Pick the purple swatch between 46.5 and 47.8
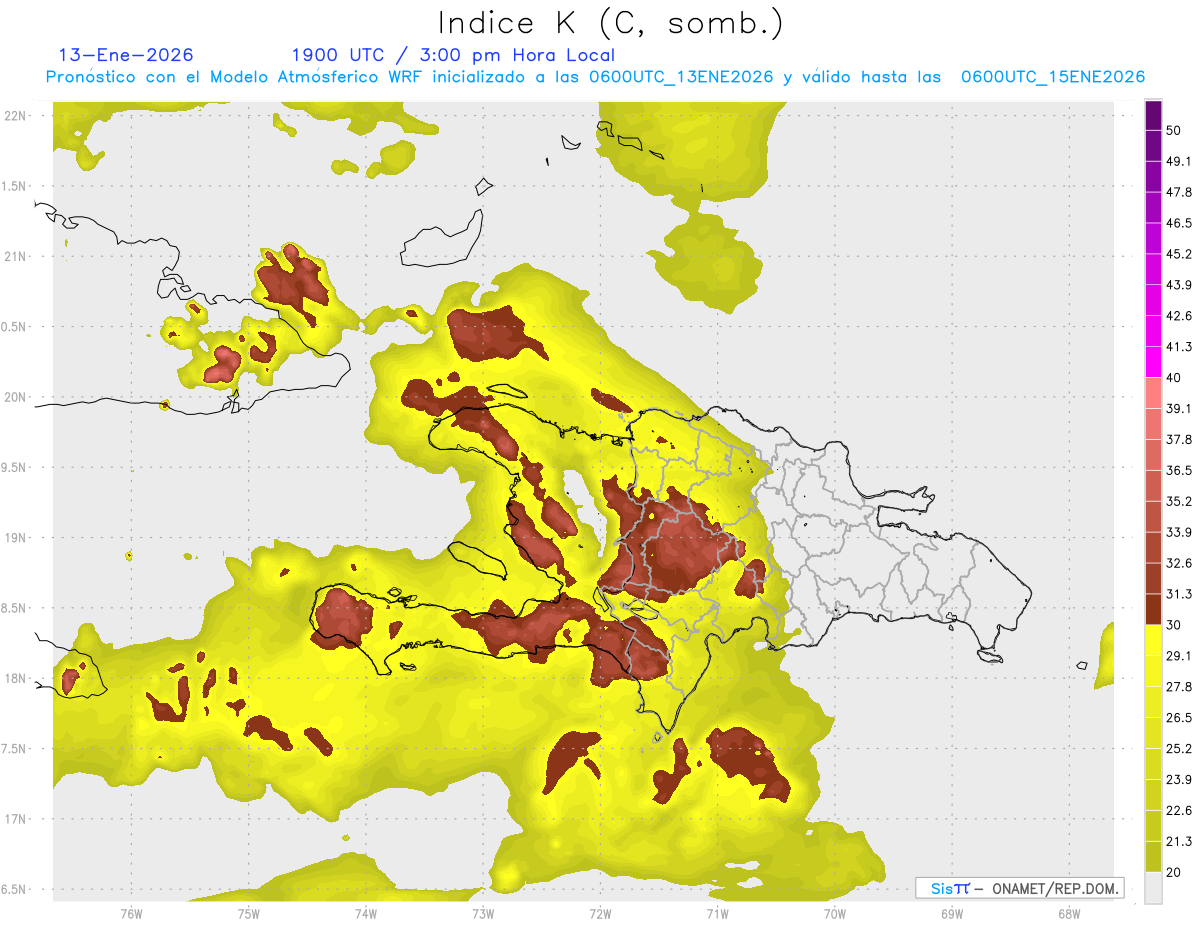This screenshot has width=1200, height=927. (1153, 208)
